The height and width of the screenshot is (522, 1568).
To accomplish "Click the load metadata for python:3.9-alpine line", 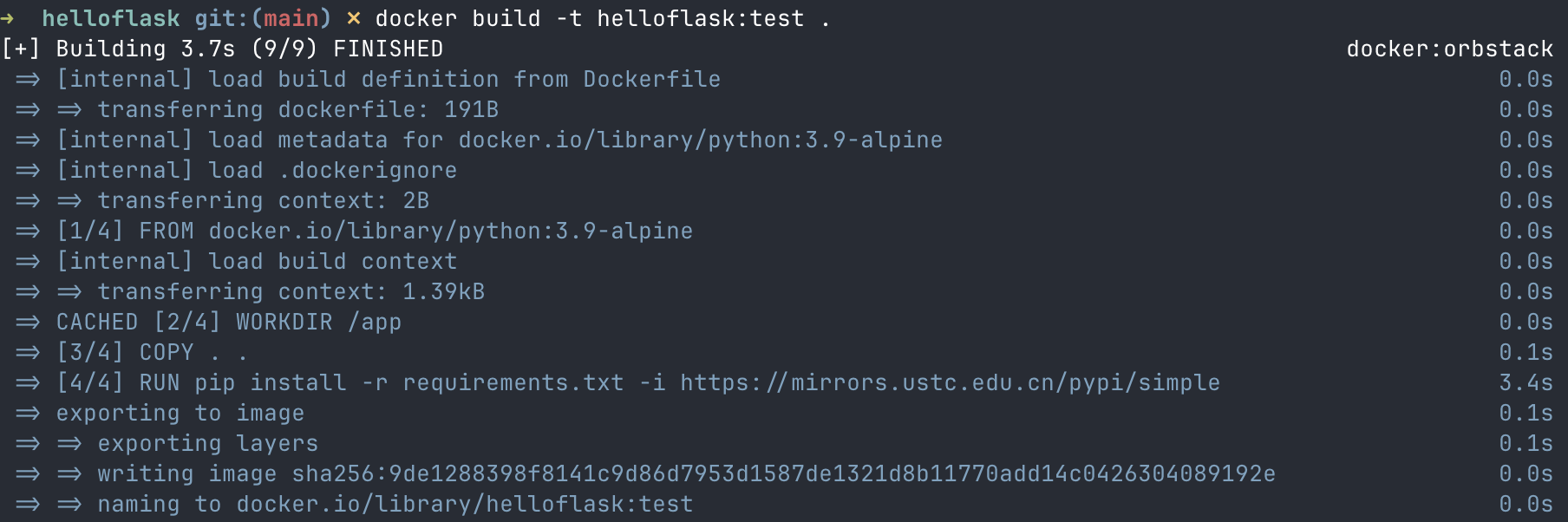I will [499, 140].
